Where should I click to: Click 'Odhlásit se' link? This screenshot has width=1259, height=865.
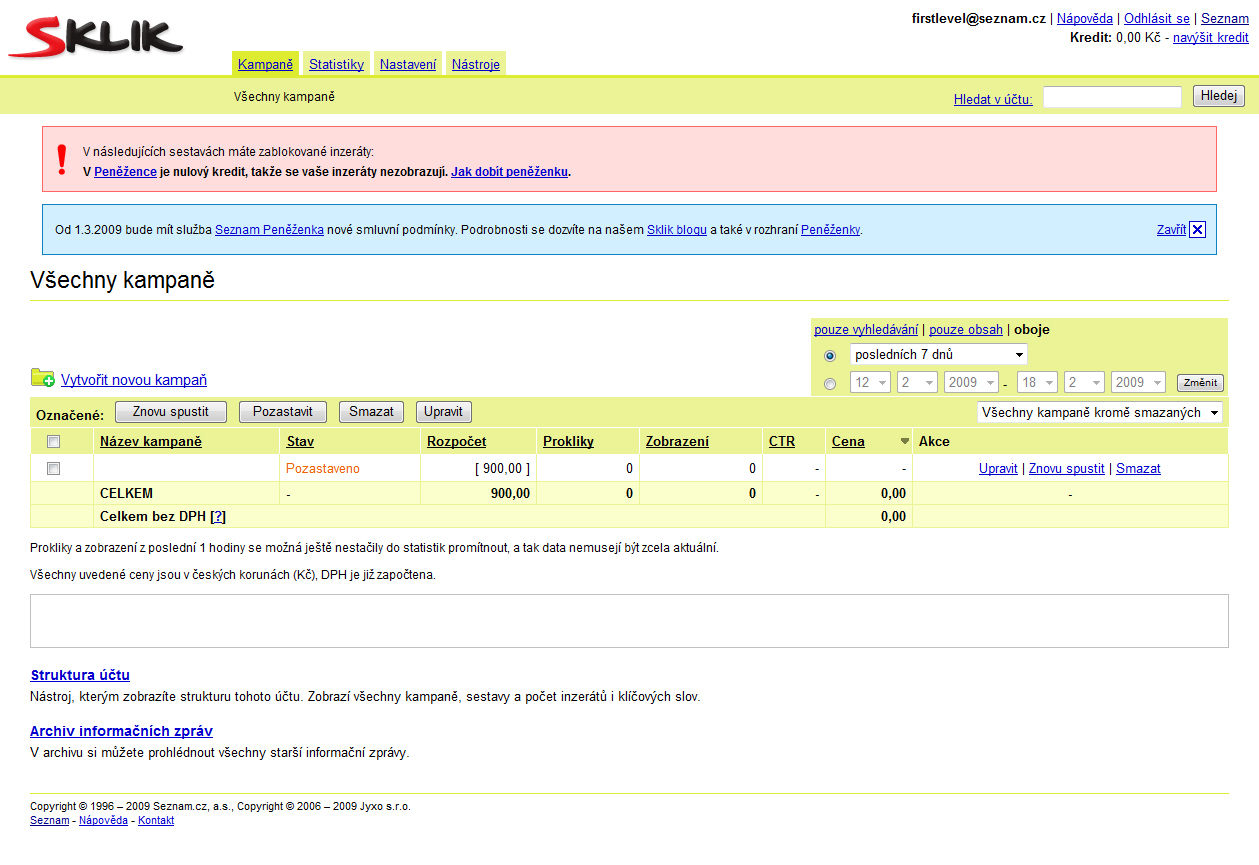(1157, 19)
